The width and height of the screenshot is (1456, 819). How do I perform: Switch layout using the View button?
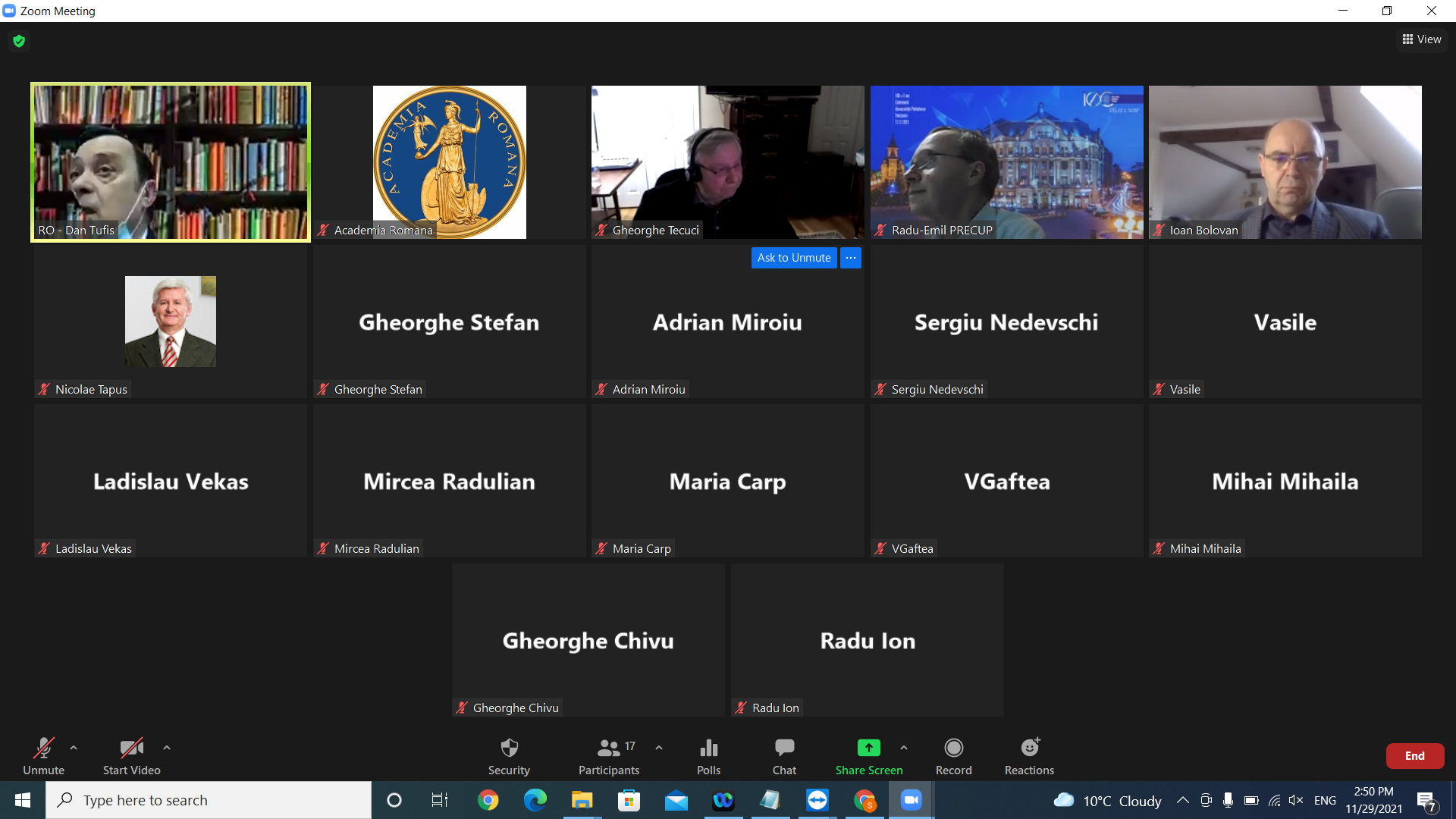coord(1422,39)
